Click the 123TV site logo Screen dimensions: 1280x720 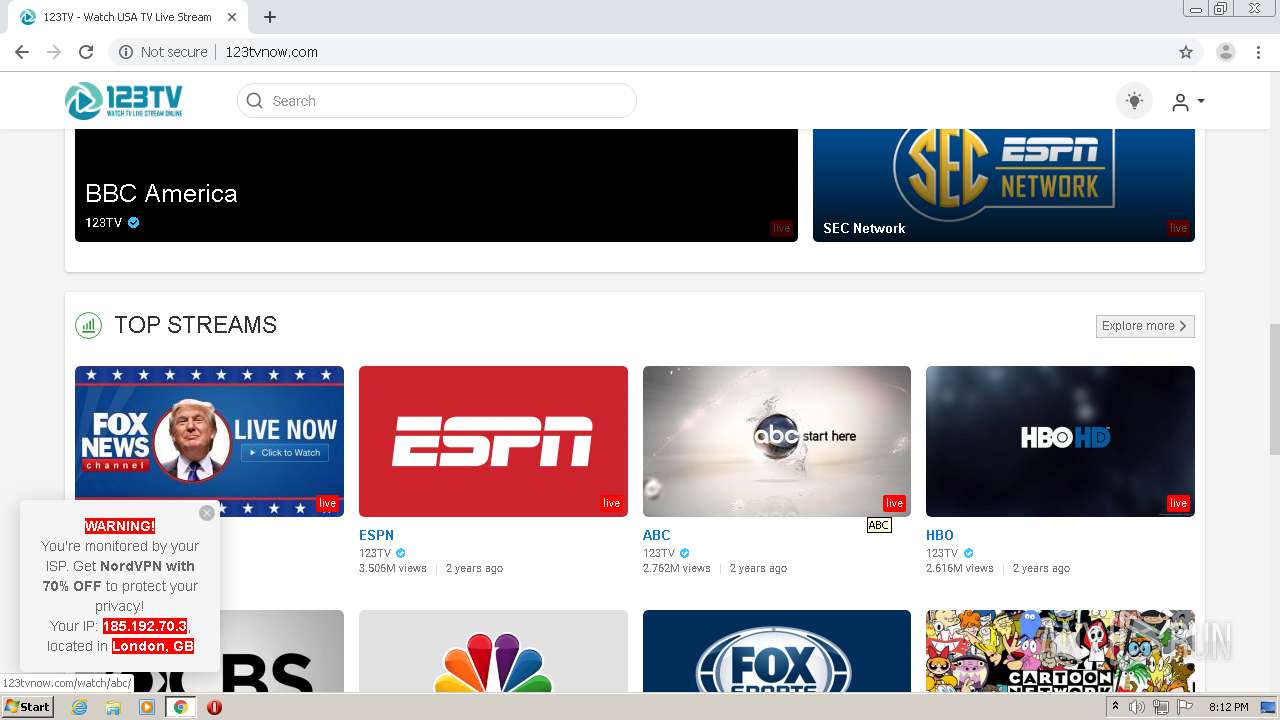pyautogui.click(x=124, y=101)
